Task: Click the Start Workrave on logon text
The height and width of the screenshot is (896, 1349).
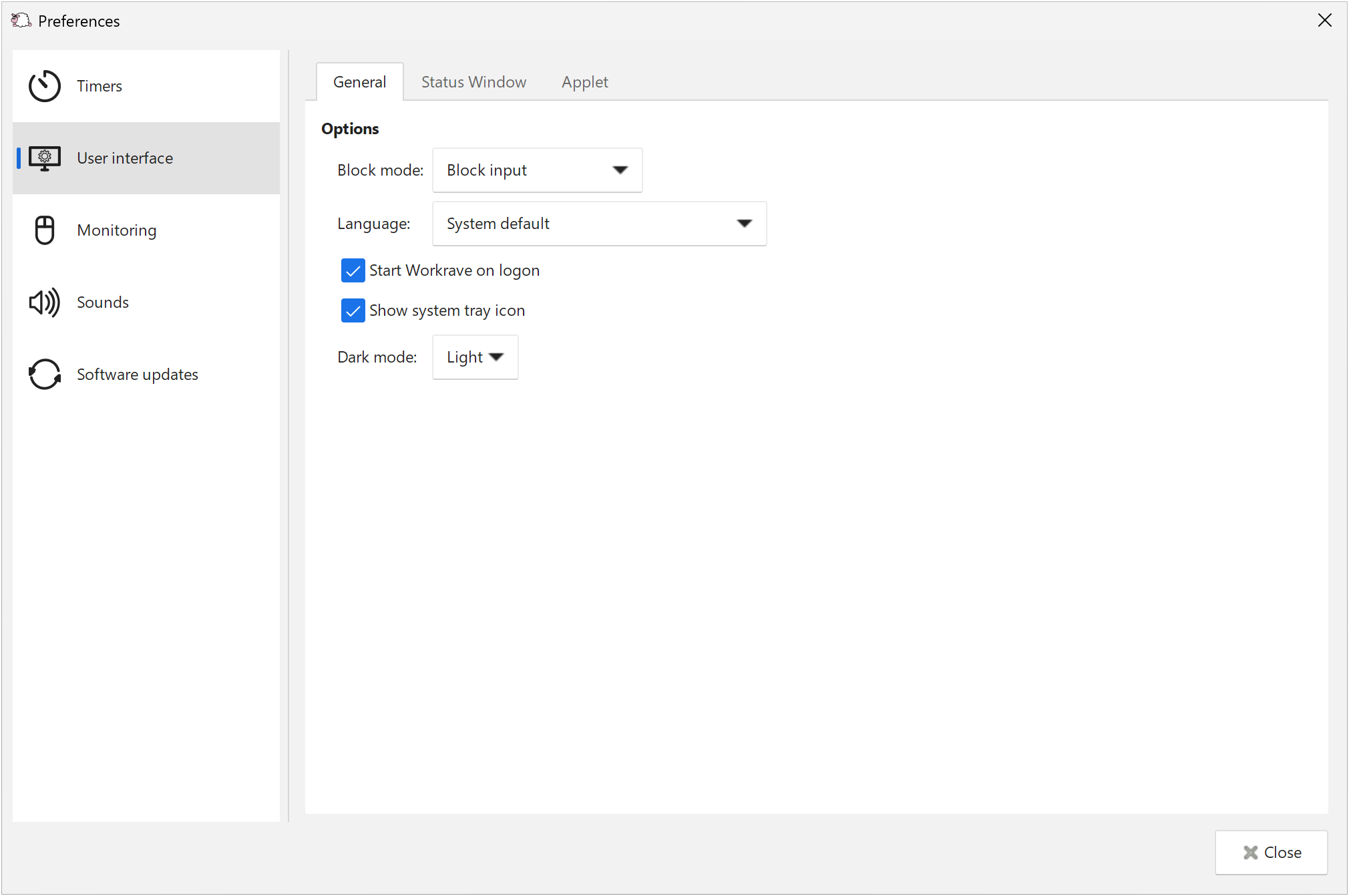Action: click(454, 270)
